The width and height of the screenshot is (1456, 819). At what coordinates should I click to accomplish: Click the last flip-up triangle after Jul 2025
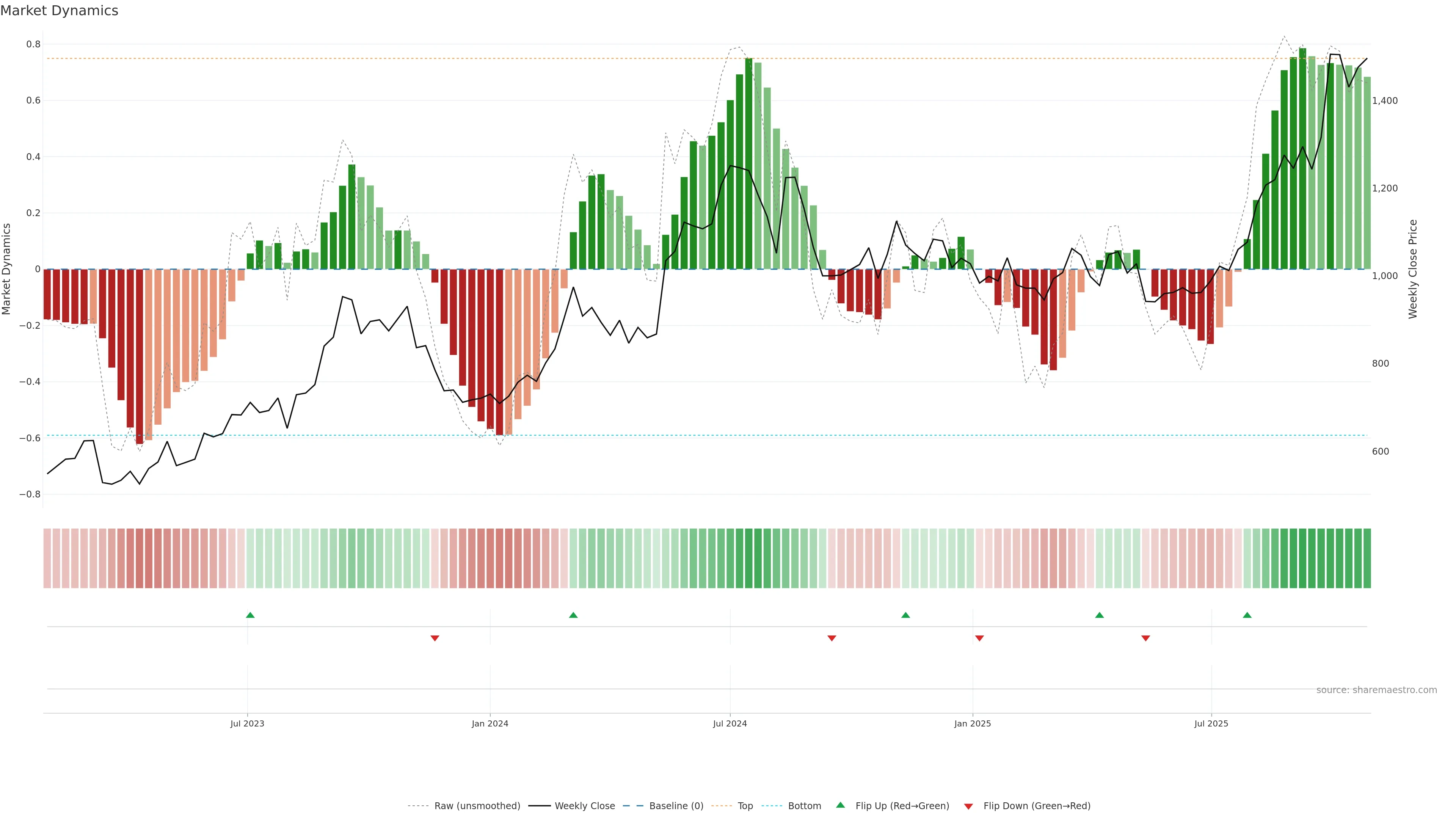[1247, 615]
